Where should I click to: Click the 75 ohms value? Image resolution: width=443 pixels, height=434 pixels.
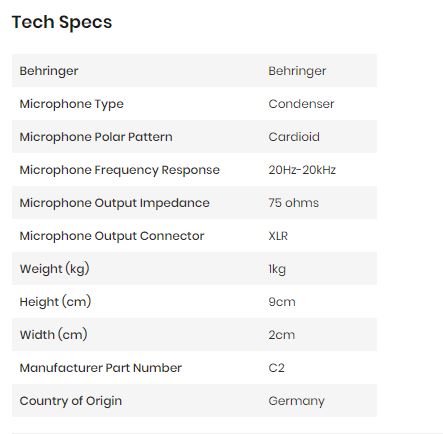pyautogui.click(x=293, y=203)
